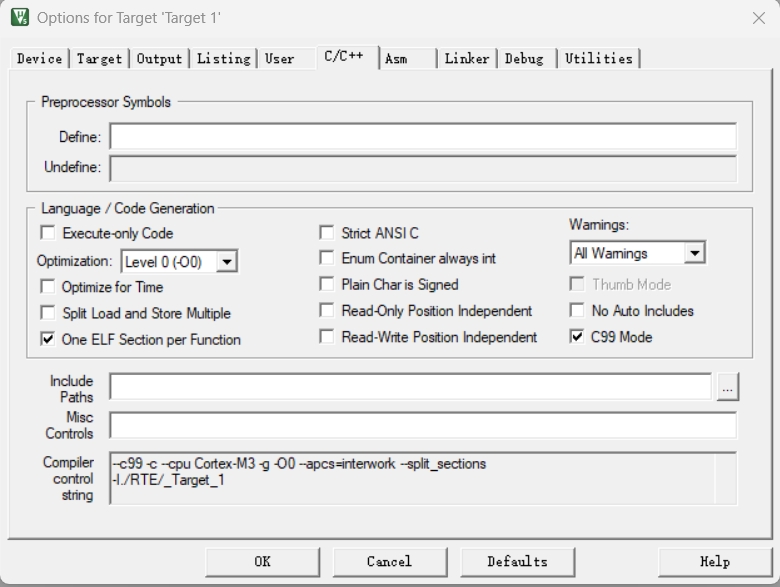Click the compiler control string scrollbar
The width and height of the screenshot is (780, 587).
point(725,478)
